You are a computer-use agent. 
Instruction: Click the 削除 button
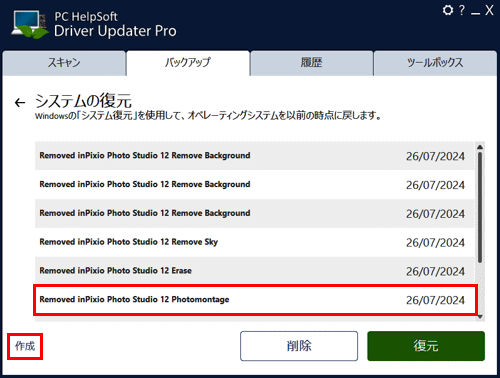click(x=299, y=346)
